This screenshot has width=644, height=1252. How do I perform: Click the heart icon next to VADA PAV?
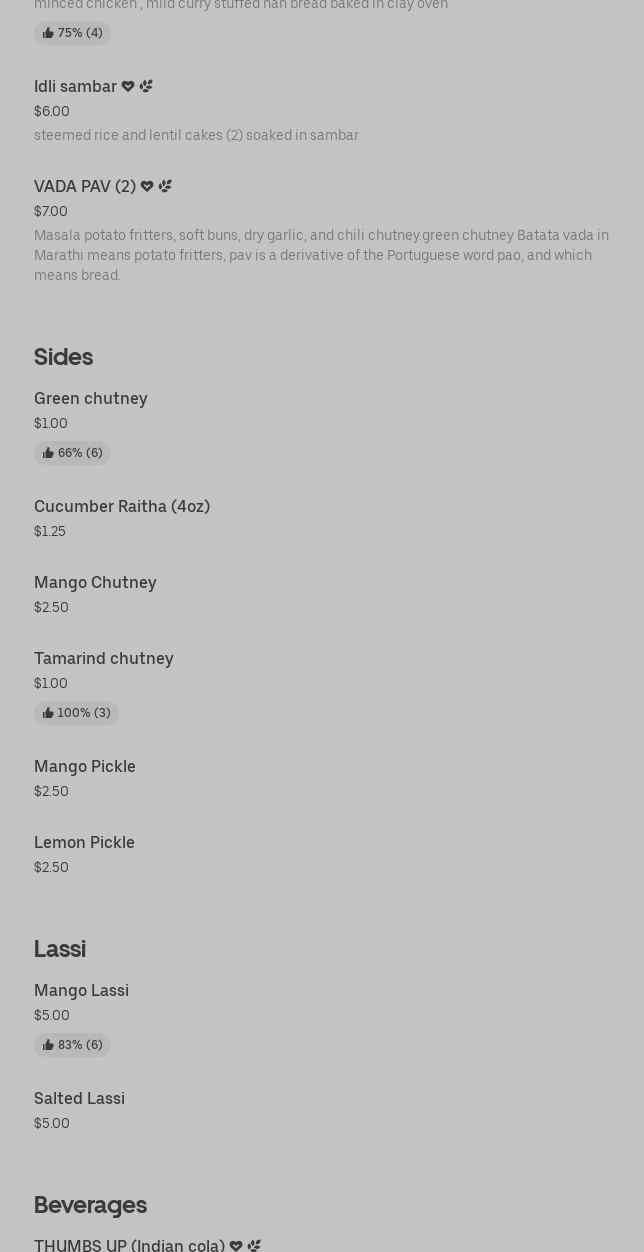[147, 187]
